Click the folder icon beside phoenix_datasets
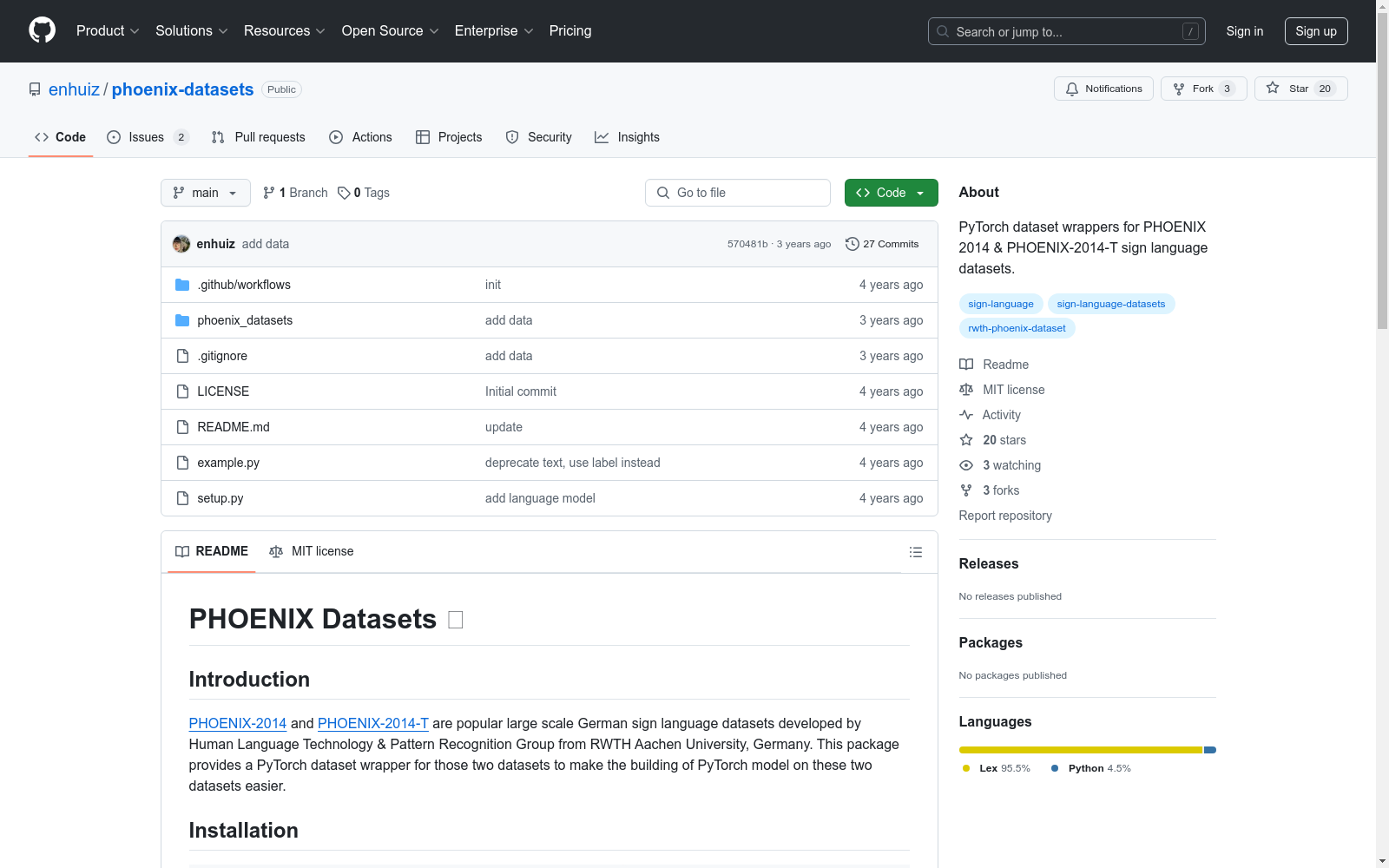The width and height of the screenshot is (1389, 868). pyautogui.click(x=182, y=320)
